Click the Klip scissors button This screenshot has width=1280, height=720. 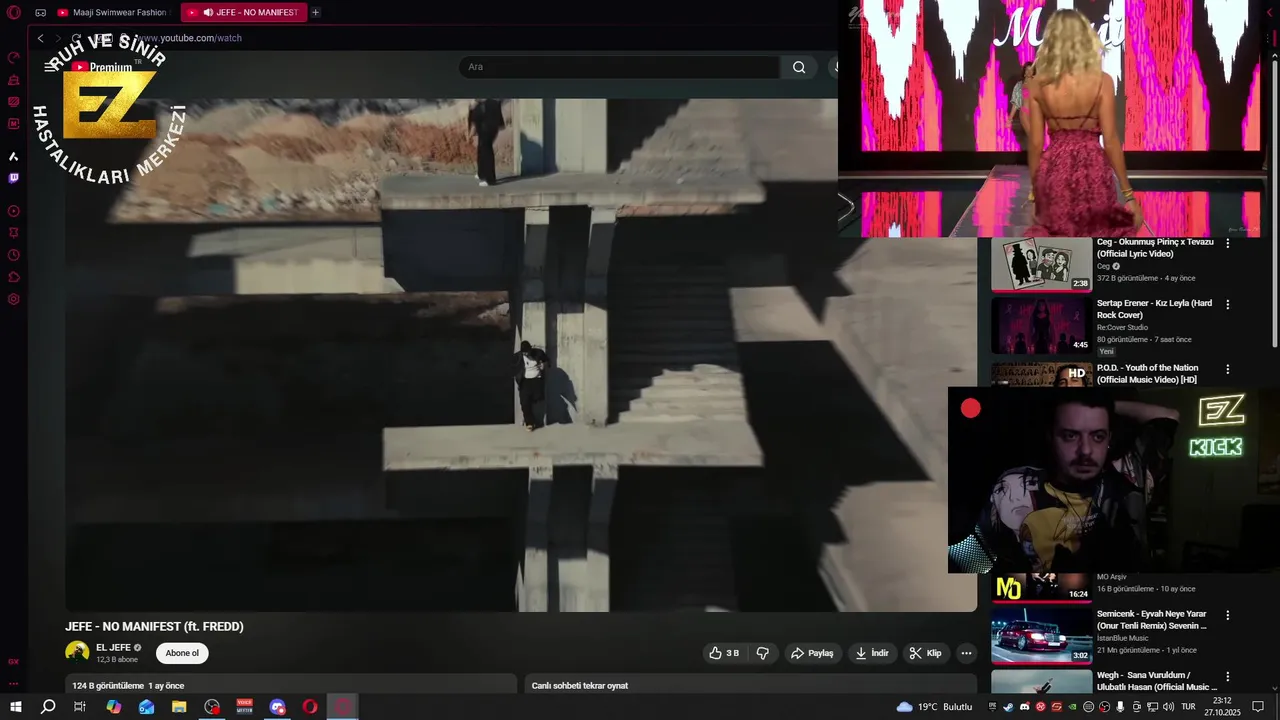click(x=925, y=653)
